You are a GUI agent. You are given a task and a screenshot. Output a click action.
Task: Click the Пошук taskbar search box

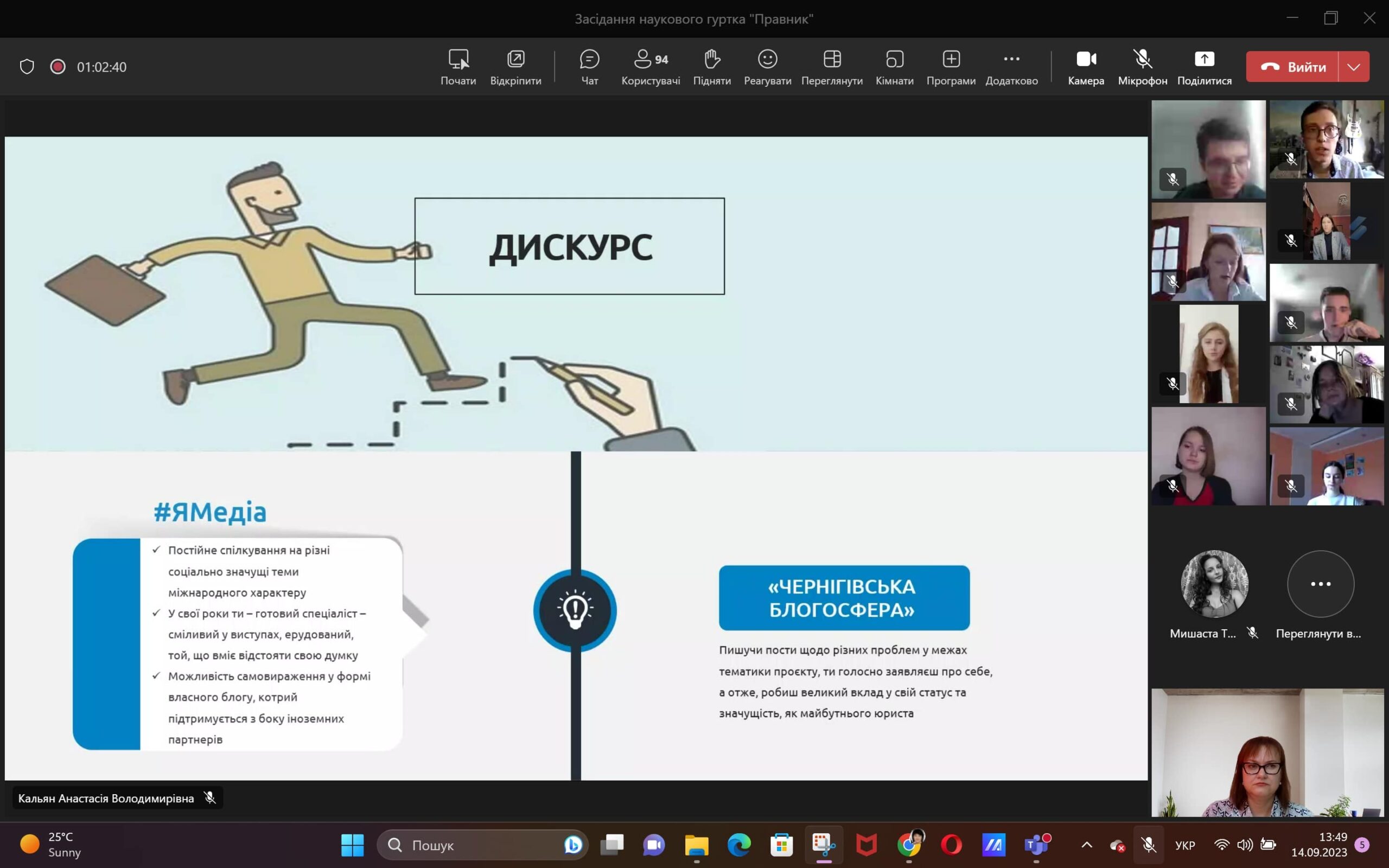pos(482,845)
